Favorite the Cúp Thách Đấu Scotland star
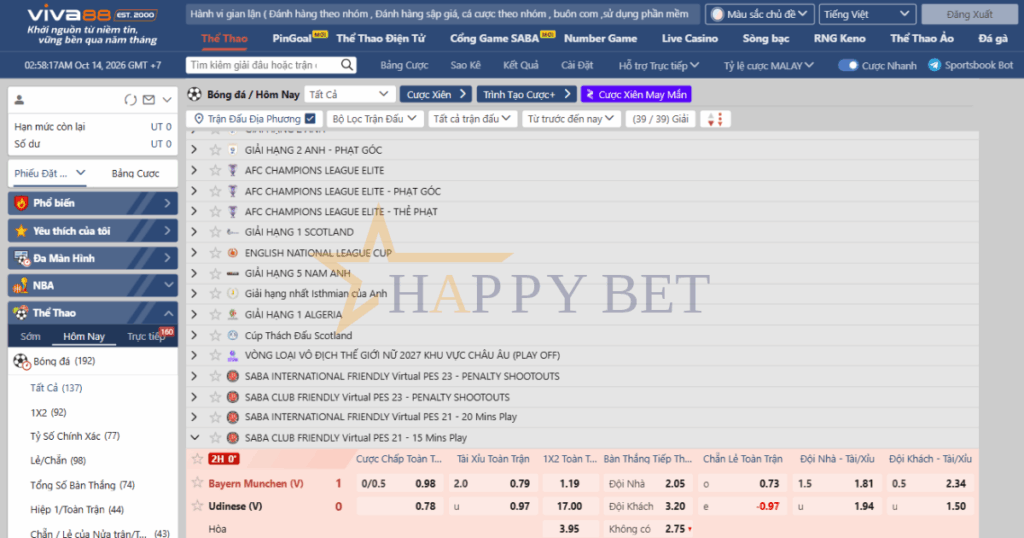The image size is (1024, 538). click(x=215, y=335)
